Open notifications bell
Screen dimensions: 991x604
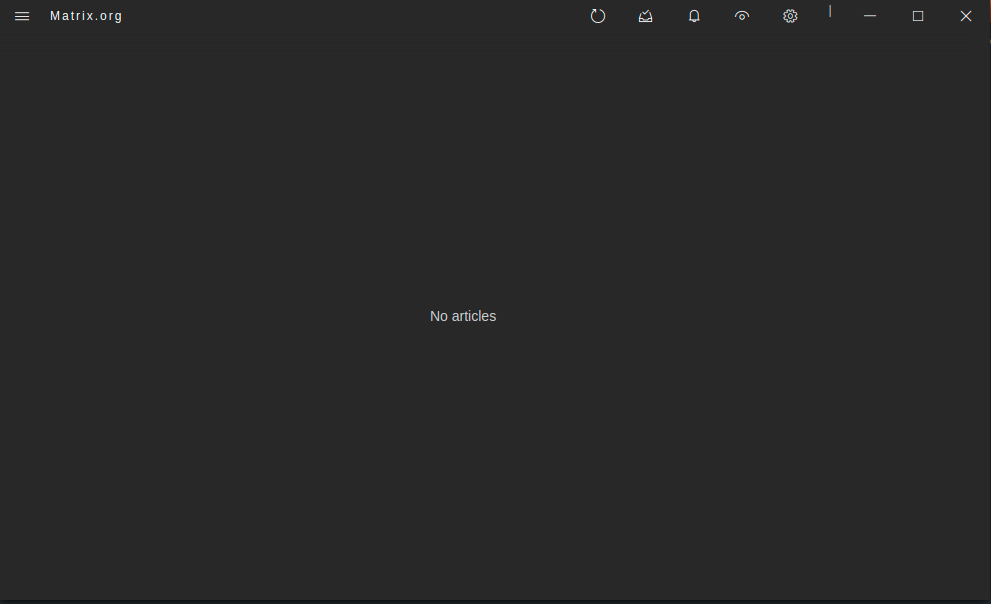point(694,16)
